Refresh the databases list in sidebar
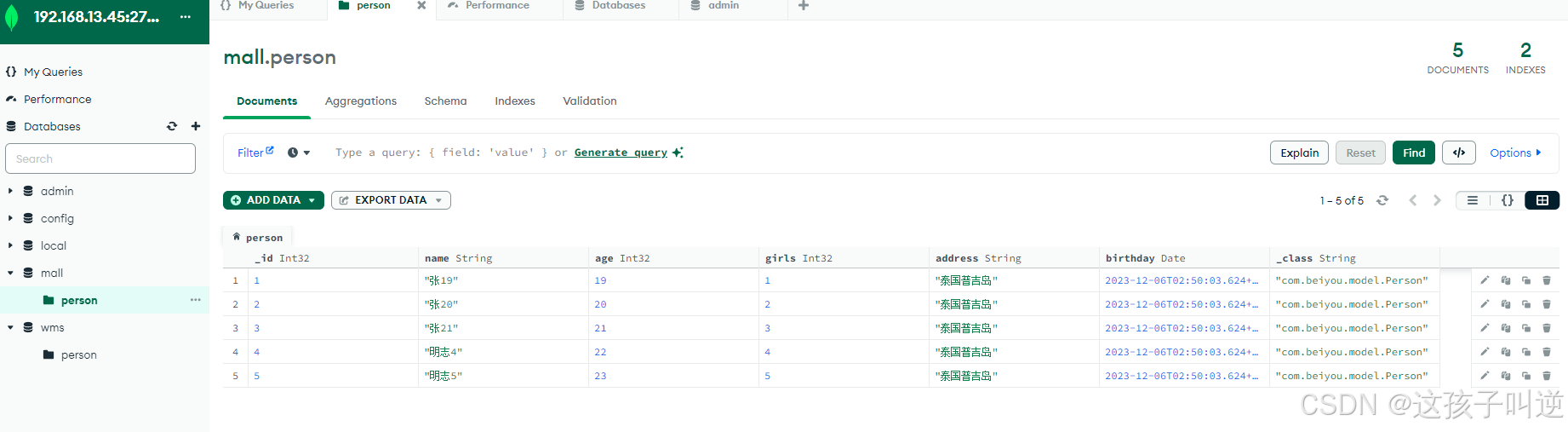Viewport: 1568px width, 432px height. coord(172,126)
